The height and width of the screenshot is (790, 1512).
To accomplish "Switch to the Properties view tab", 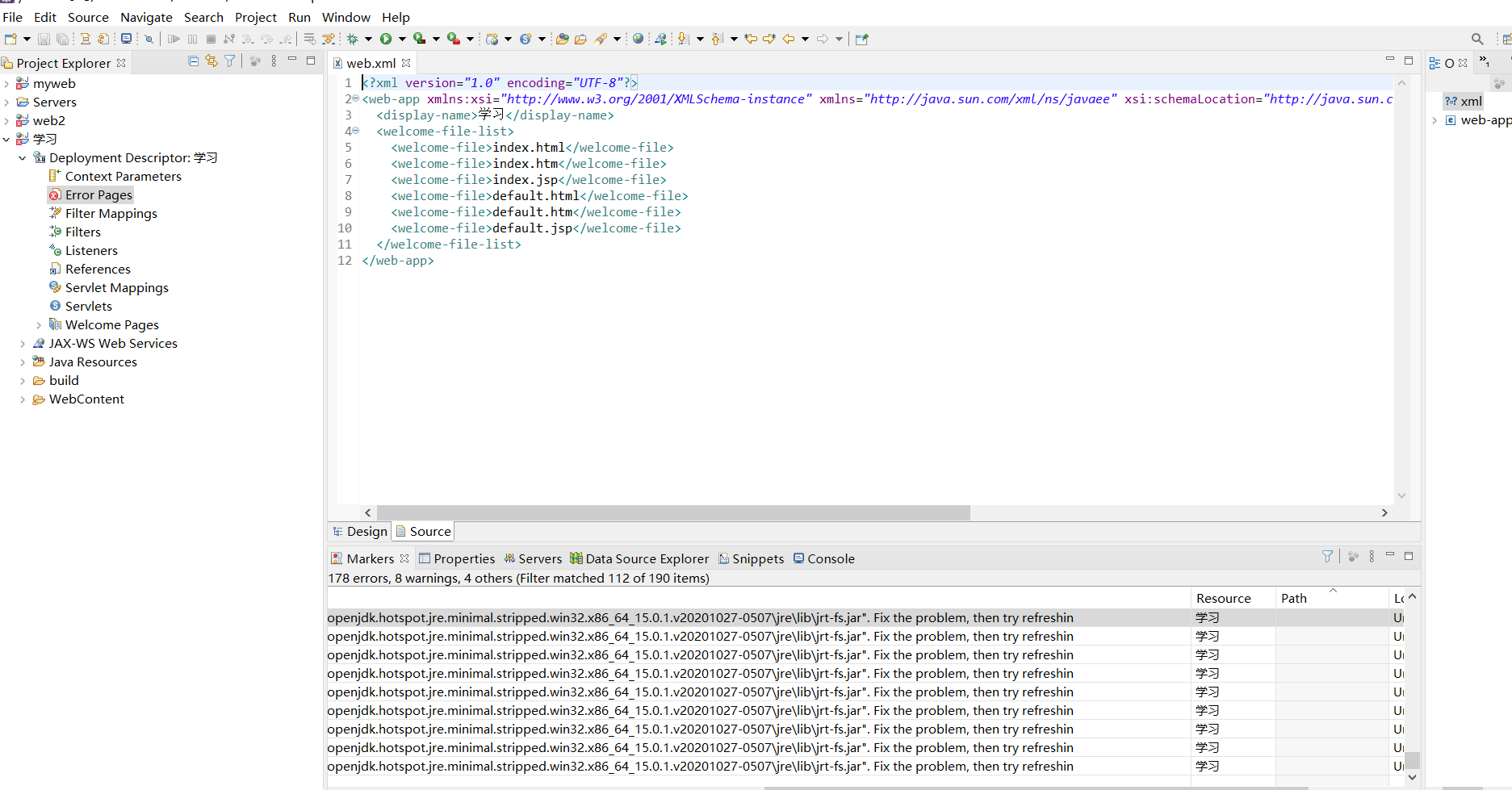I will (x=457, y=558).
